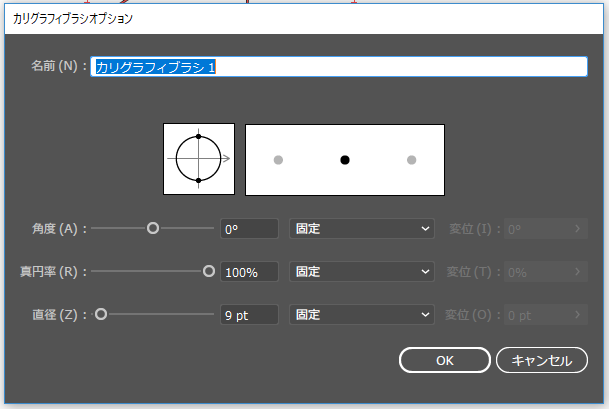Click the 変位 (O) diameter variation field
The image size is (609, 409).
(546, 315)
